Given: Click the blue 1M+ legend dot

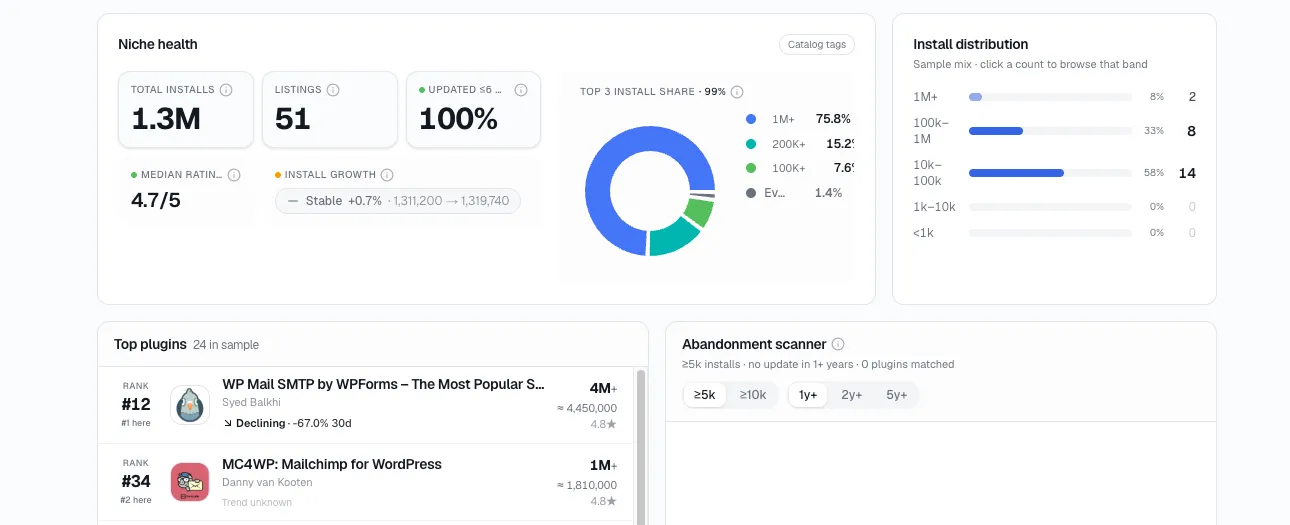Looking at the screenshot, I should [751, 119].
